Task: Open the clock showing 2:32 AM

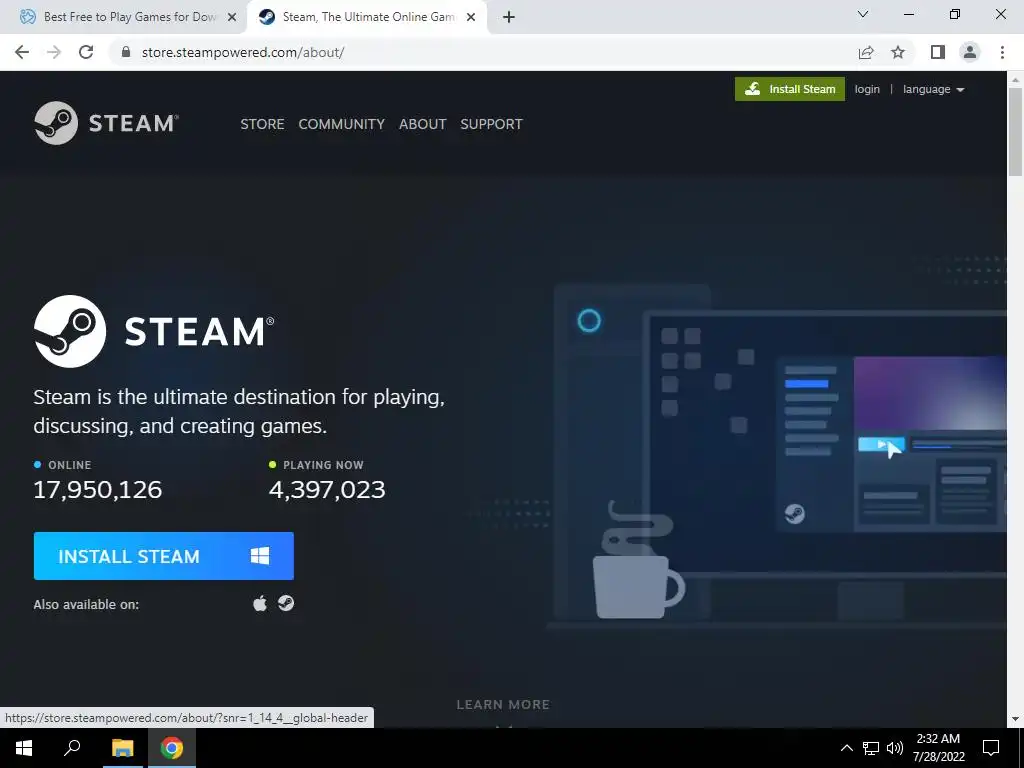Action: click(938, 748)
